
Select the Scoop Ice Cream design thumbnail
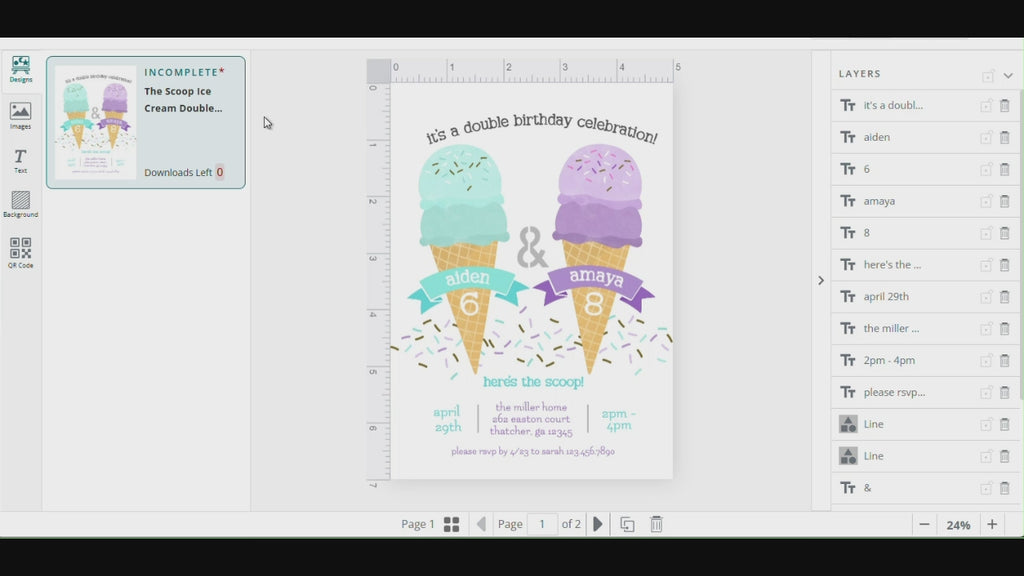pyautogui.click(x=95, y=123)
